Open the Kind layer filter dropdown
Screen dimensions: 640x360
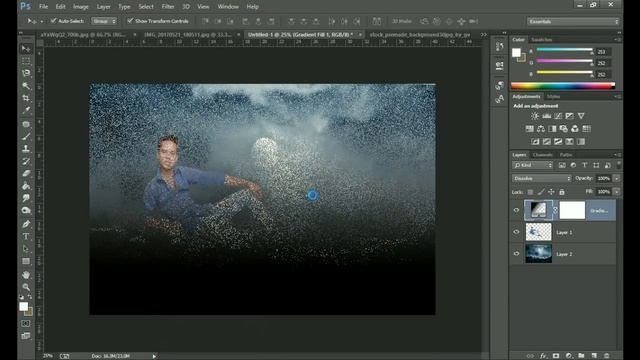pyautogui.click(x=533, y=165)
